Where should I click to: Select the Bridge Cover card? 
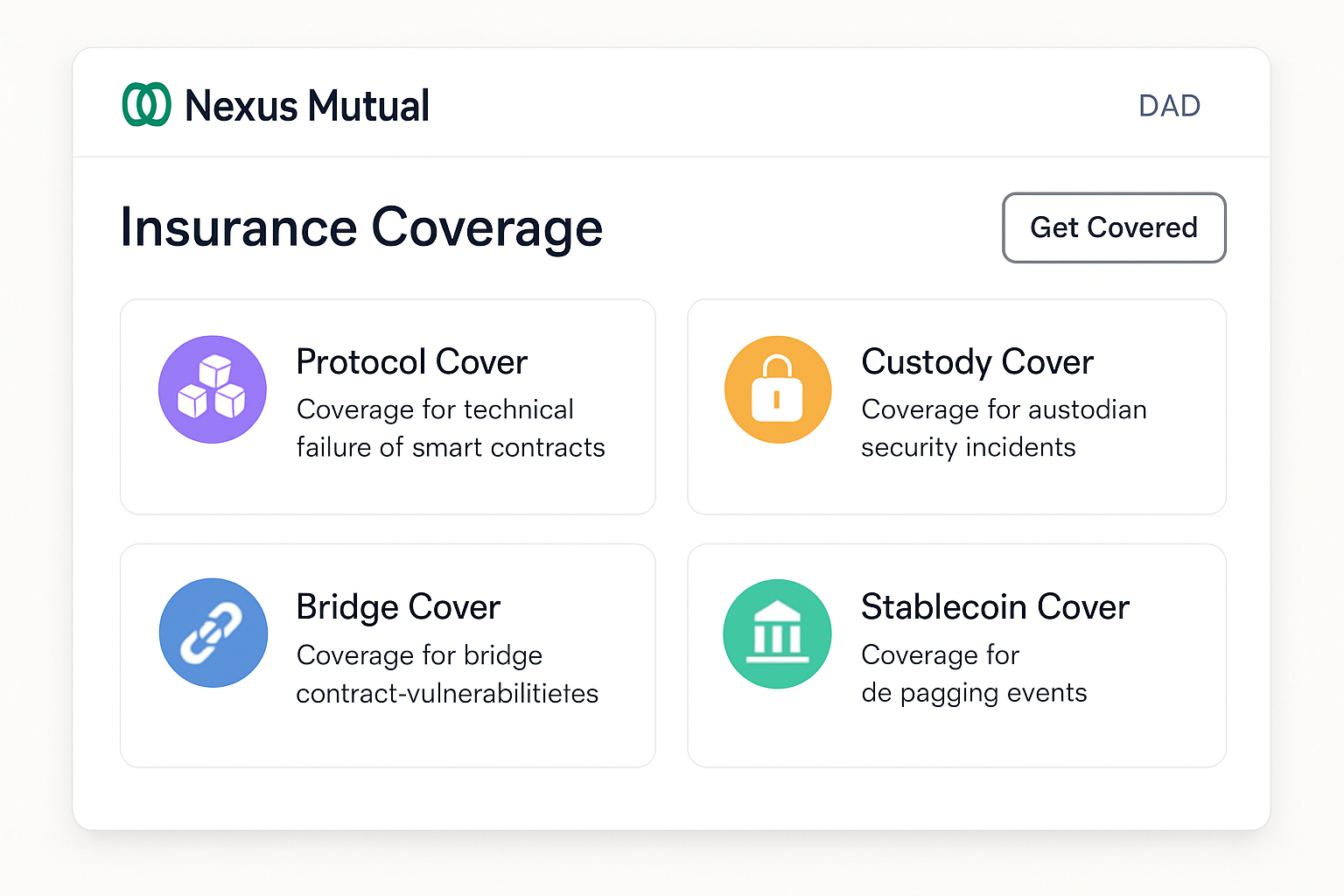coord(388,655)
